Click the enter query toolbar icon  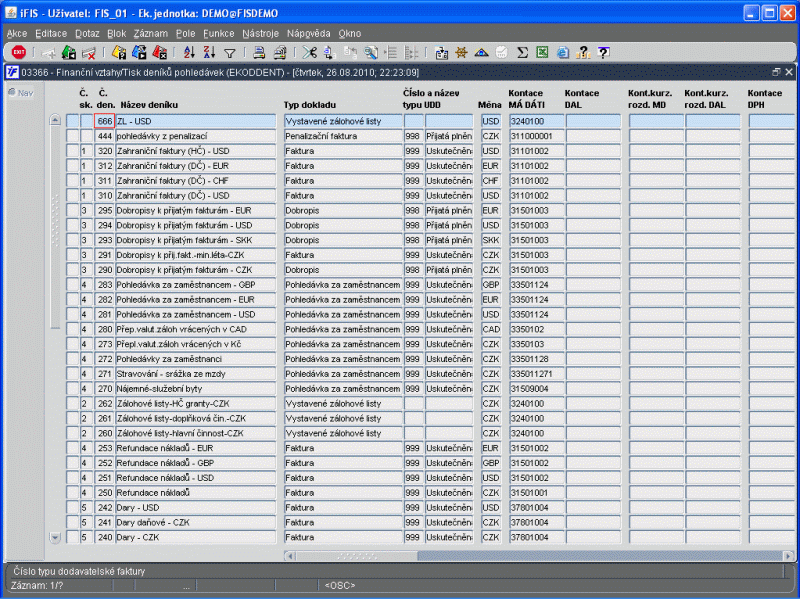click(119, 53)
